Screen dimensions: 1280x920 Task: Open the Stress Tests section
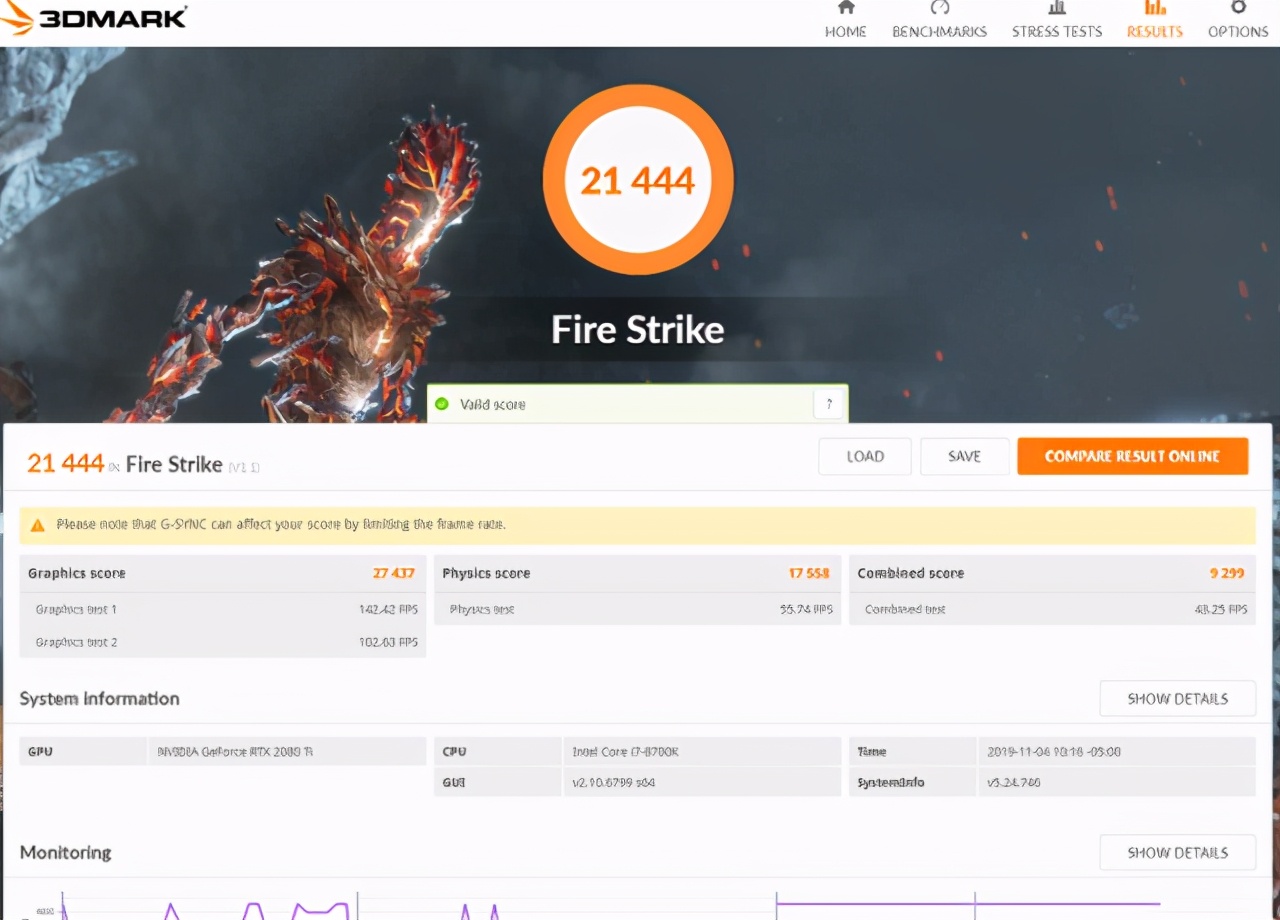click(x=1056, y=20)
